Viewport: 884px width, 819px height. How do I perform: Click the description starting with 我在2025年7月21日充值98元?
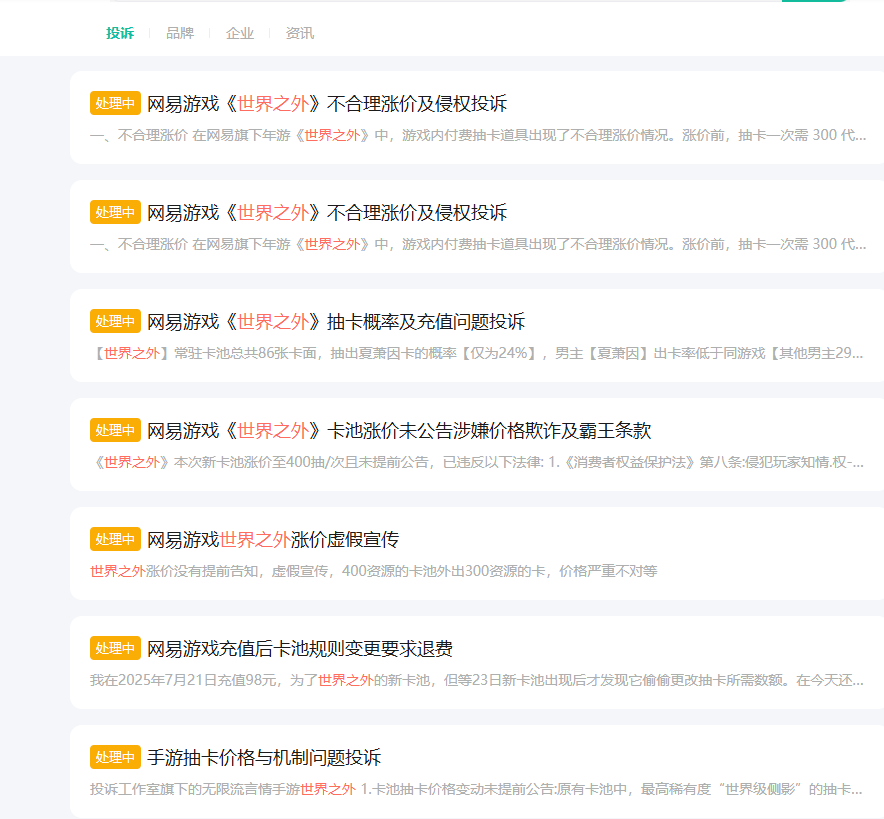pos(476,680)
